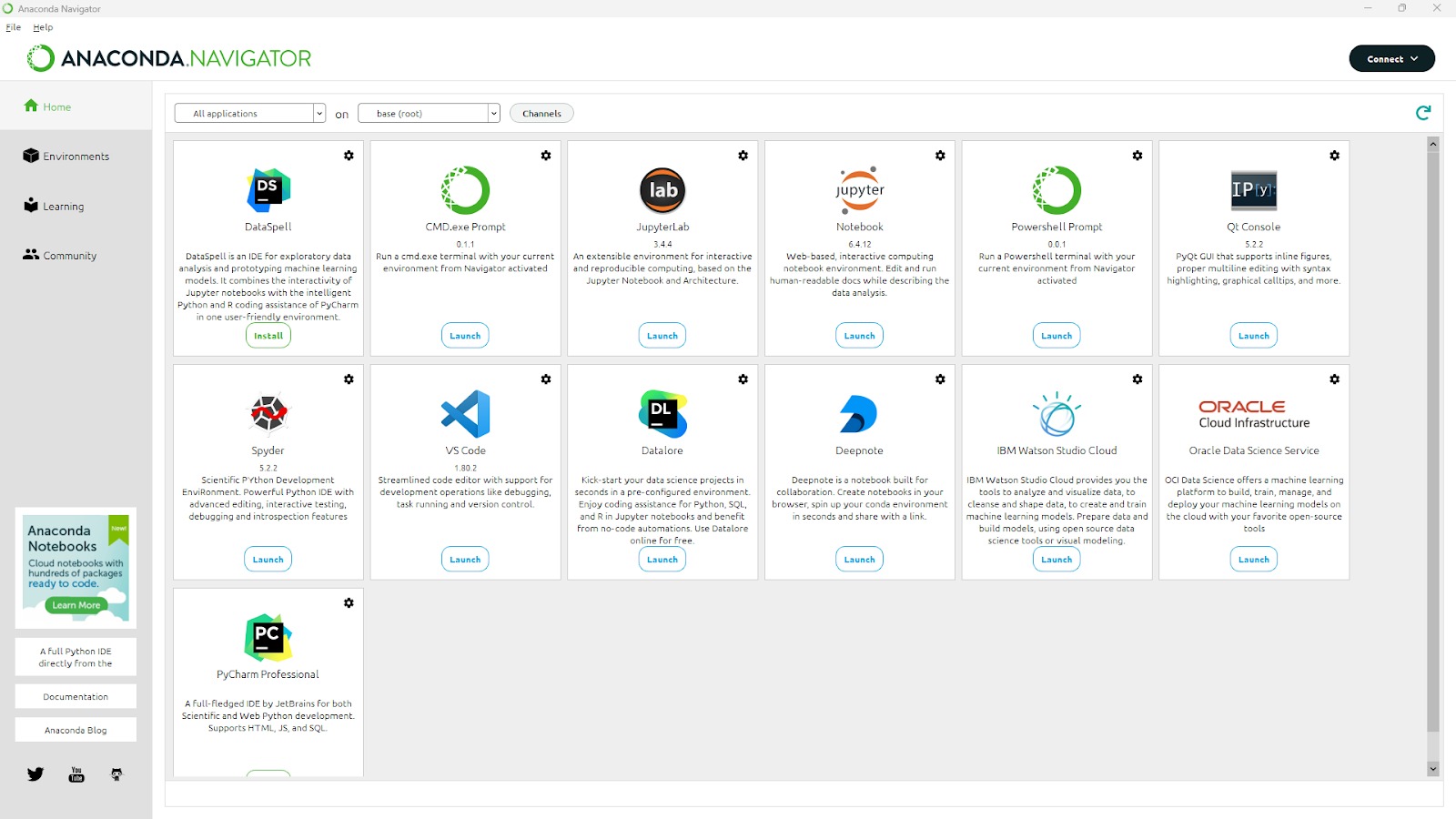The height and width of the screenshot is (819, 1456).
Task: Open the GitHub icon in the sidebar
Action: pyautogui.click(x=116, y=774)
